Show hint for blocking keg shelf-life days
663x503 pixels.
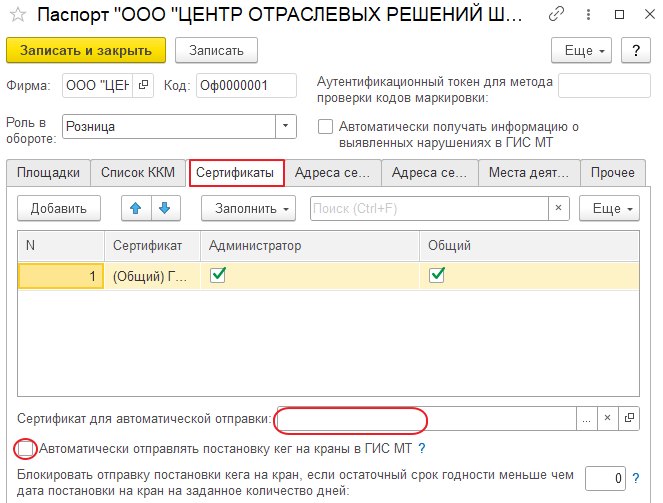(x=636, y=478)
